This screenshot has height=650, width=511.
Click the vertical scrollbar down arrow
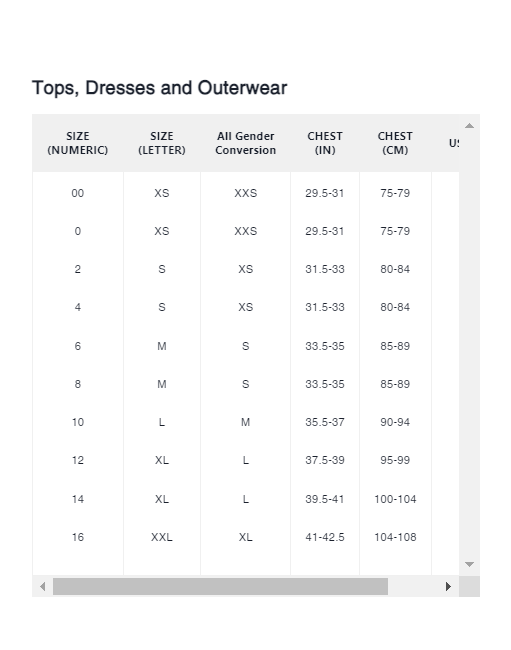tap(469, 564)
